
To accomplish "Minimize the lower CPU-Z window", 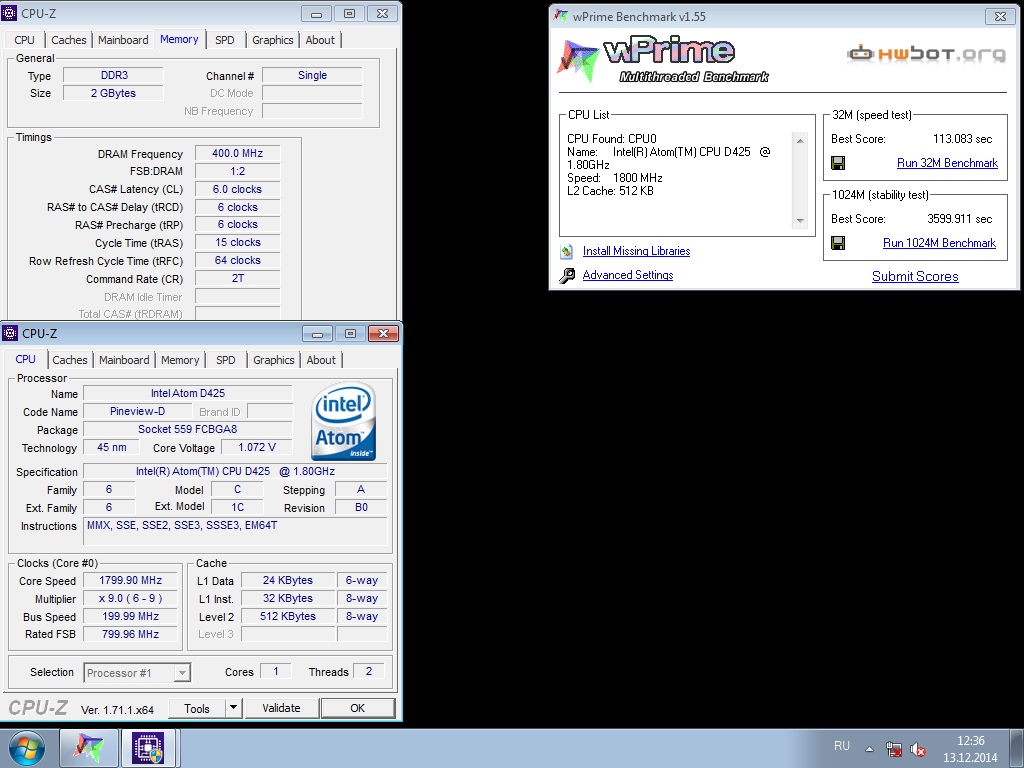I will 317,334.
